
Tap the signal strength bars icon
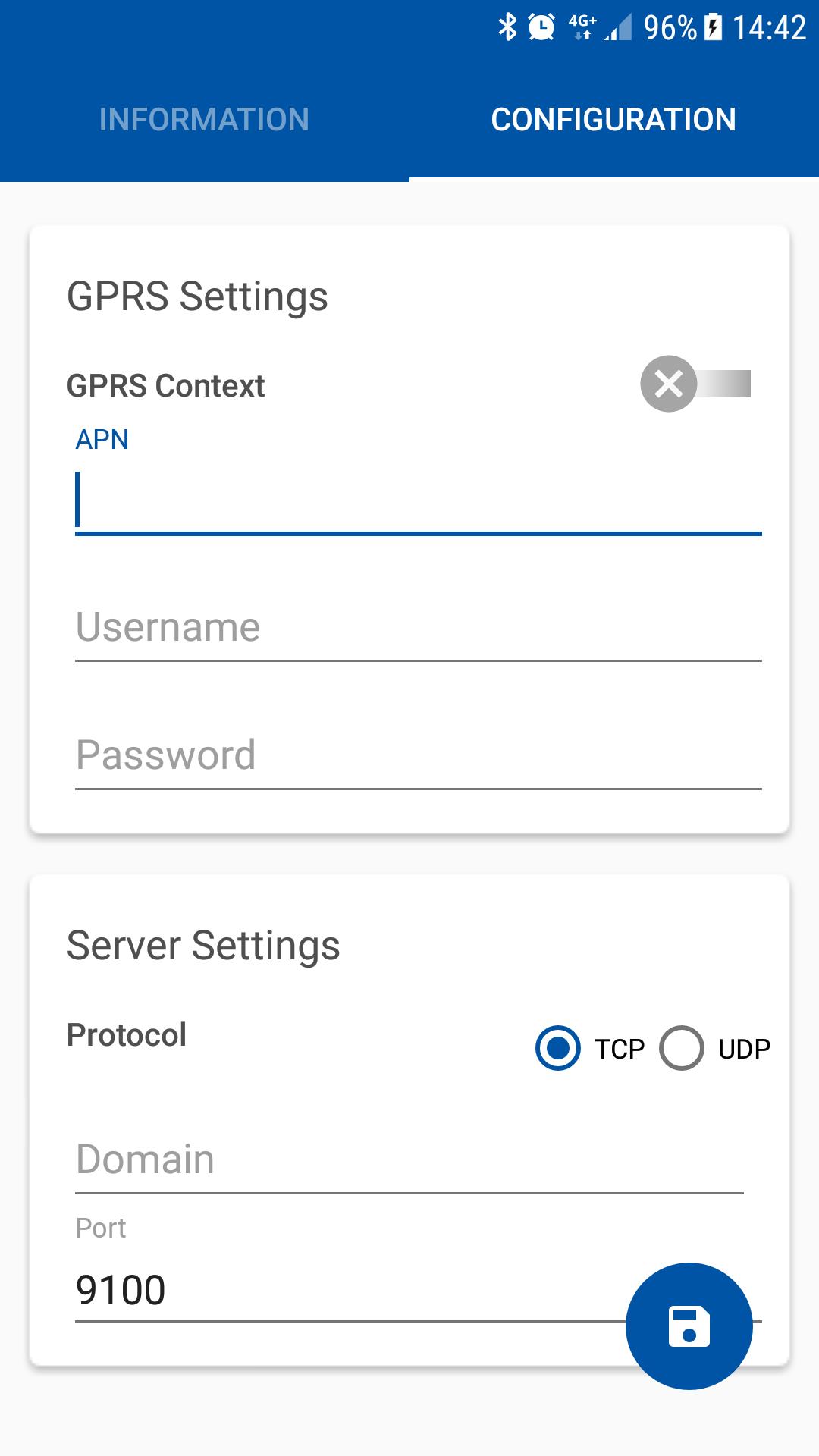pyautogui.click(x=619, y=29)
